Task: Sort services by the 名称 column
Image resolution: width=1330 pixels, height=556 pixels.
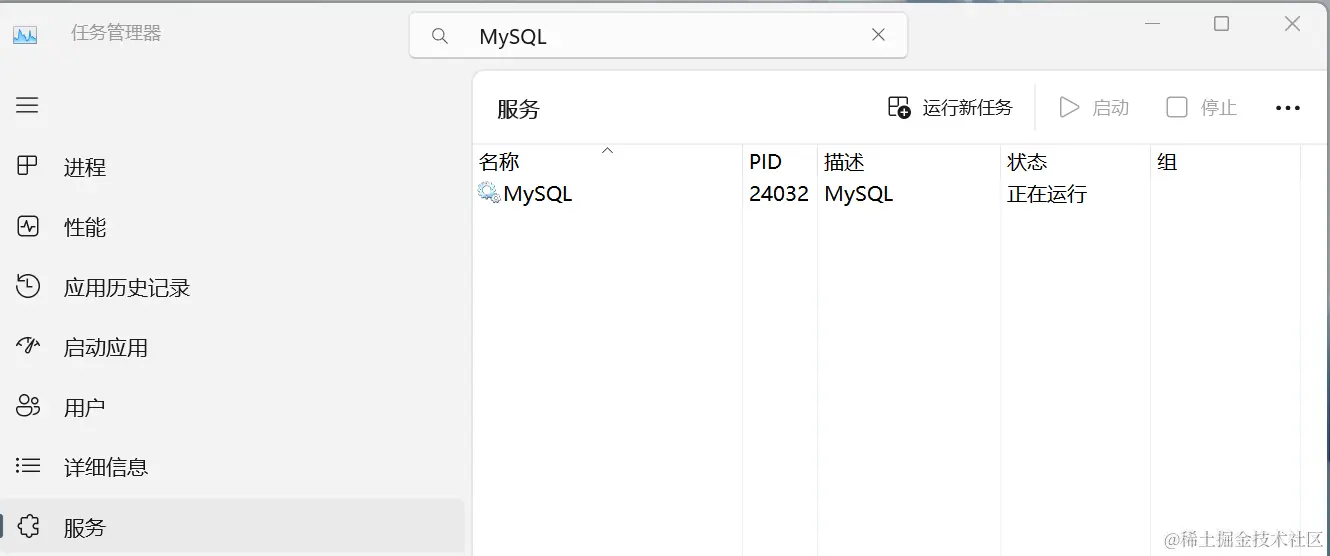Action: [x=607, y=161]
